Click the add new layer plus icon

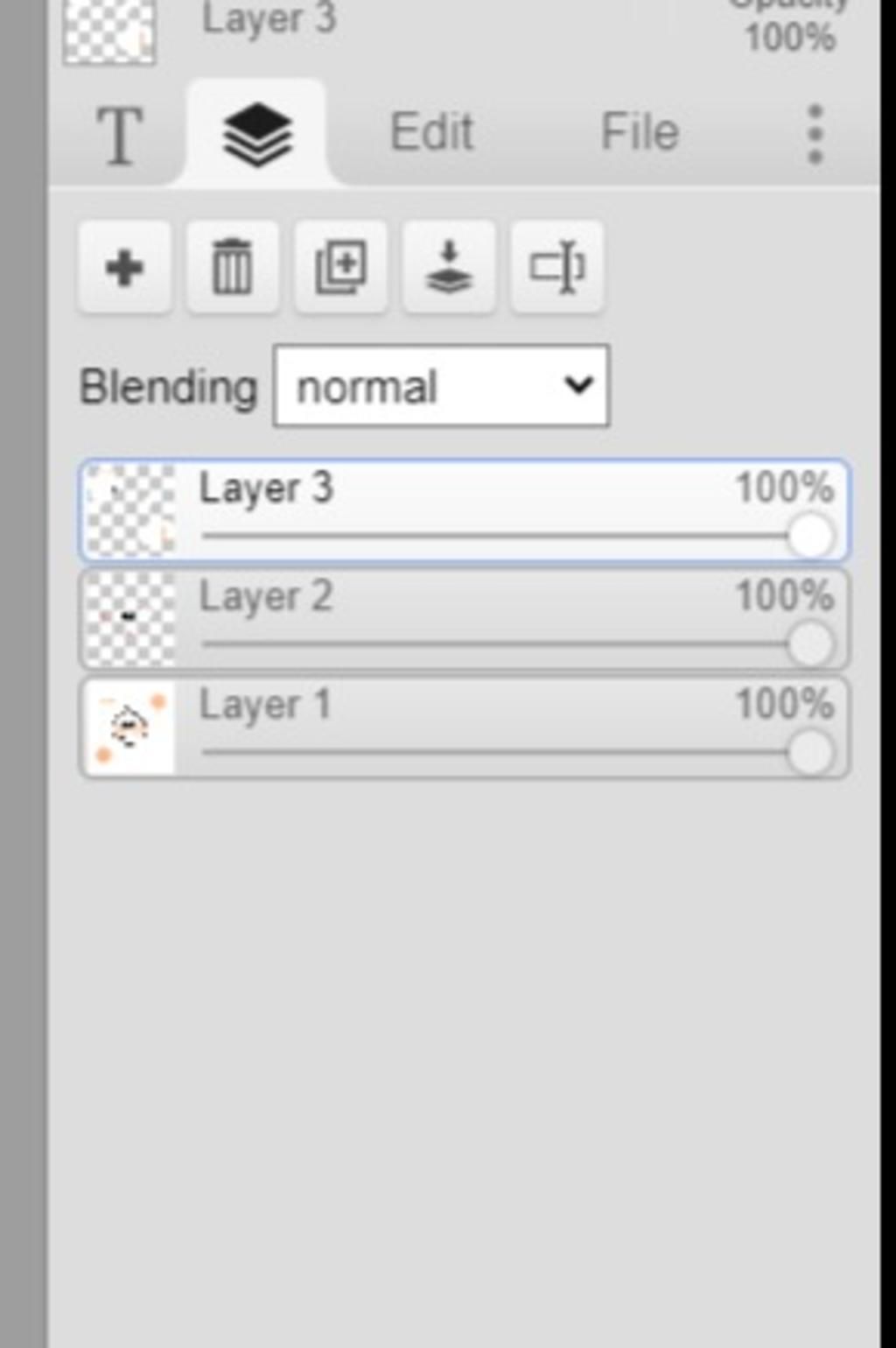[x=124, y=267]
